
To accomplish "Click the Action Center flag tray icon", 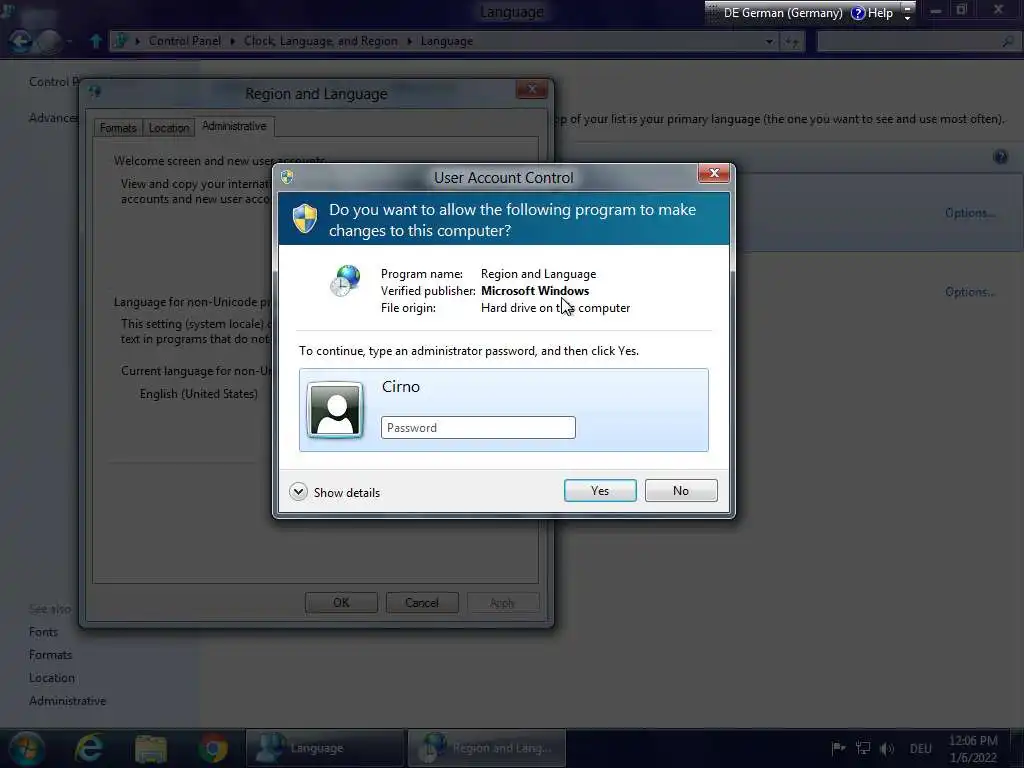I will pyautogui.click(x=838, y=748).
